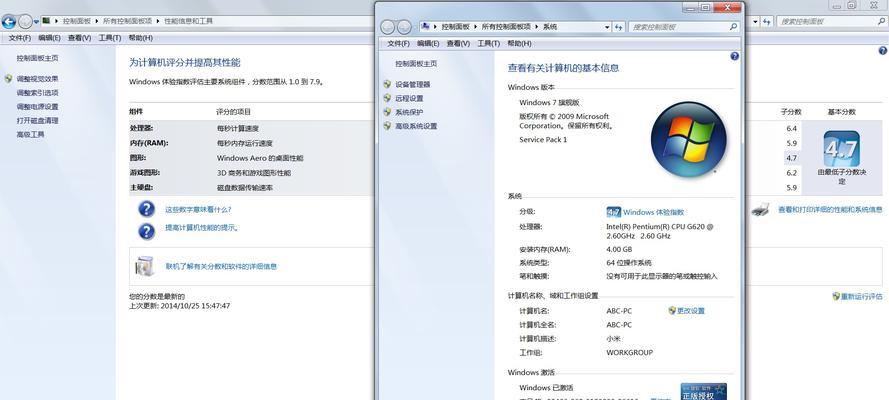Screen dimensions: 889x400
Task: Click the computer icon in System address bar
Action: coord(425,27)
